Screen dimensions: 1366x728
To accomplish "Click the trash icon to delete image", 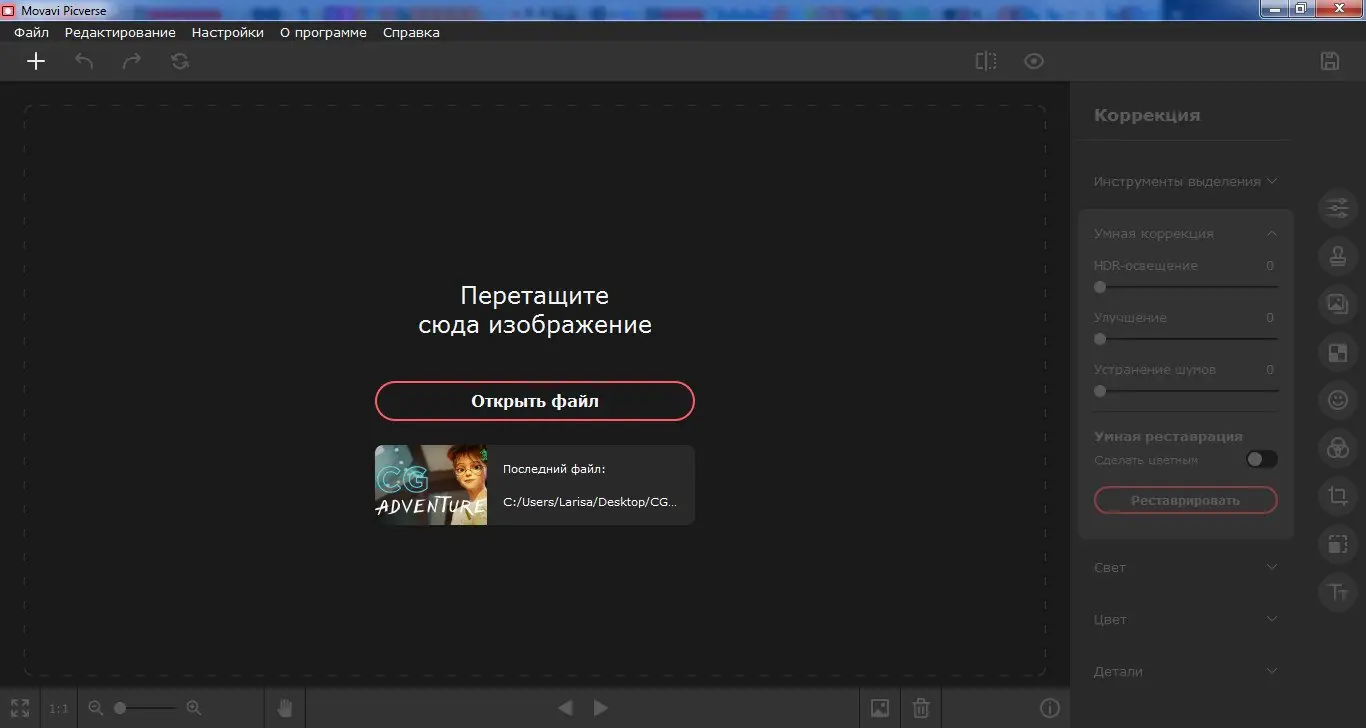I will pos(920,707).
